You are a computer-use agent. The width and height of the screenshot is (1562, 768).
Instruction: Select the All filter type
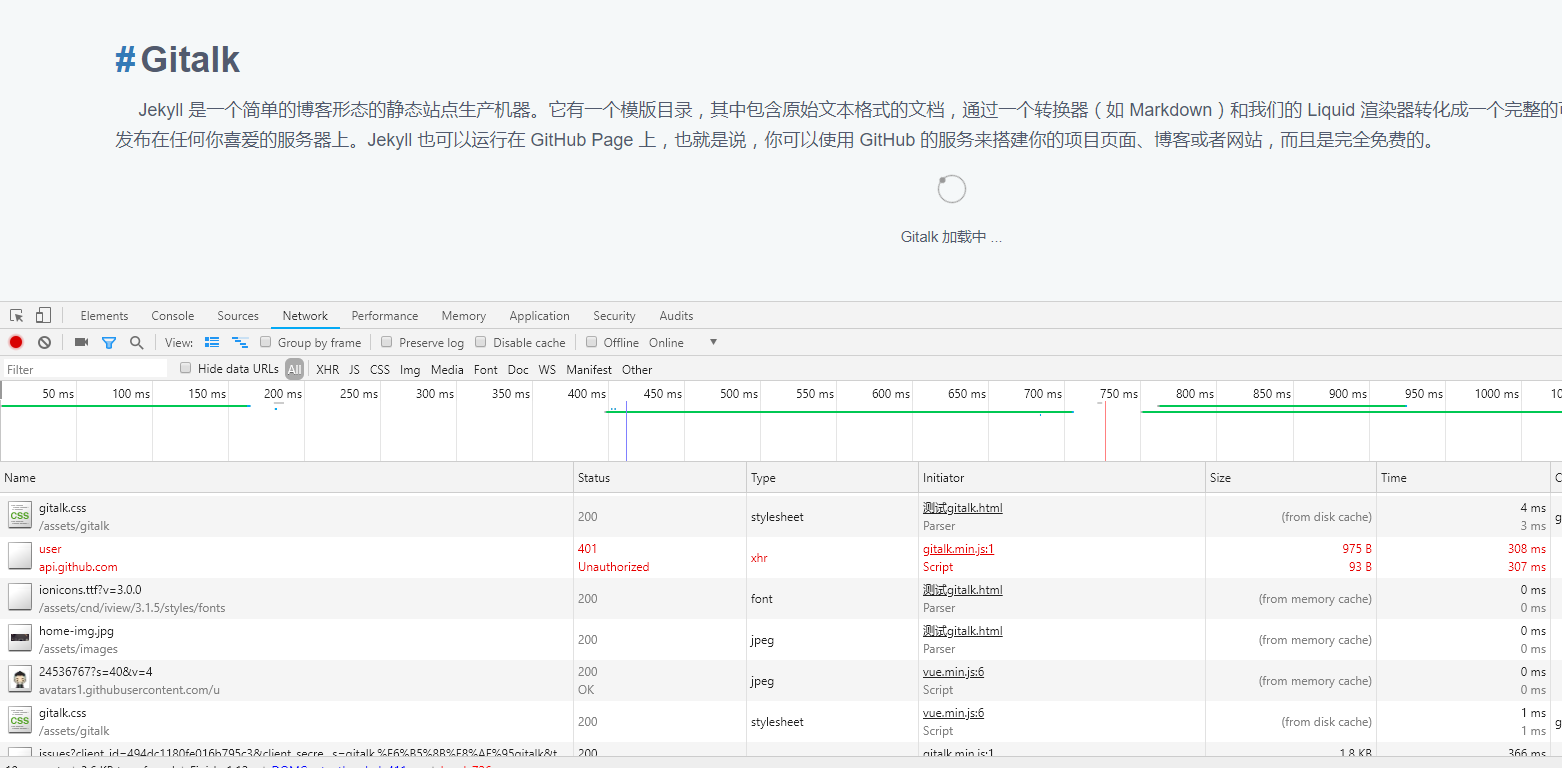(x=294, y=369)
